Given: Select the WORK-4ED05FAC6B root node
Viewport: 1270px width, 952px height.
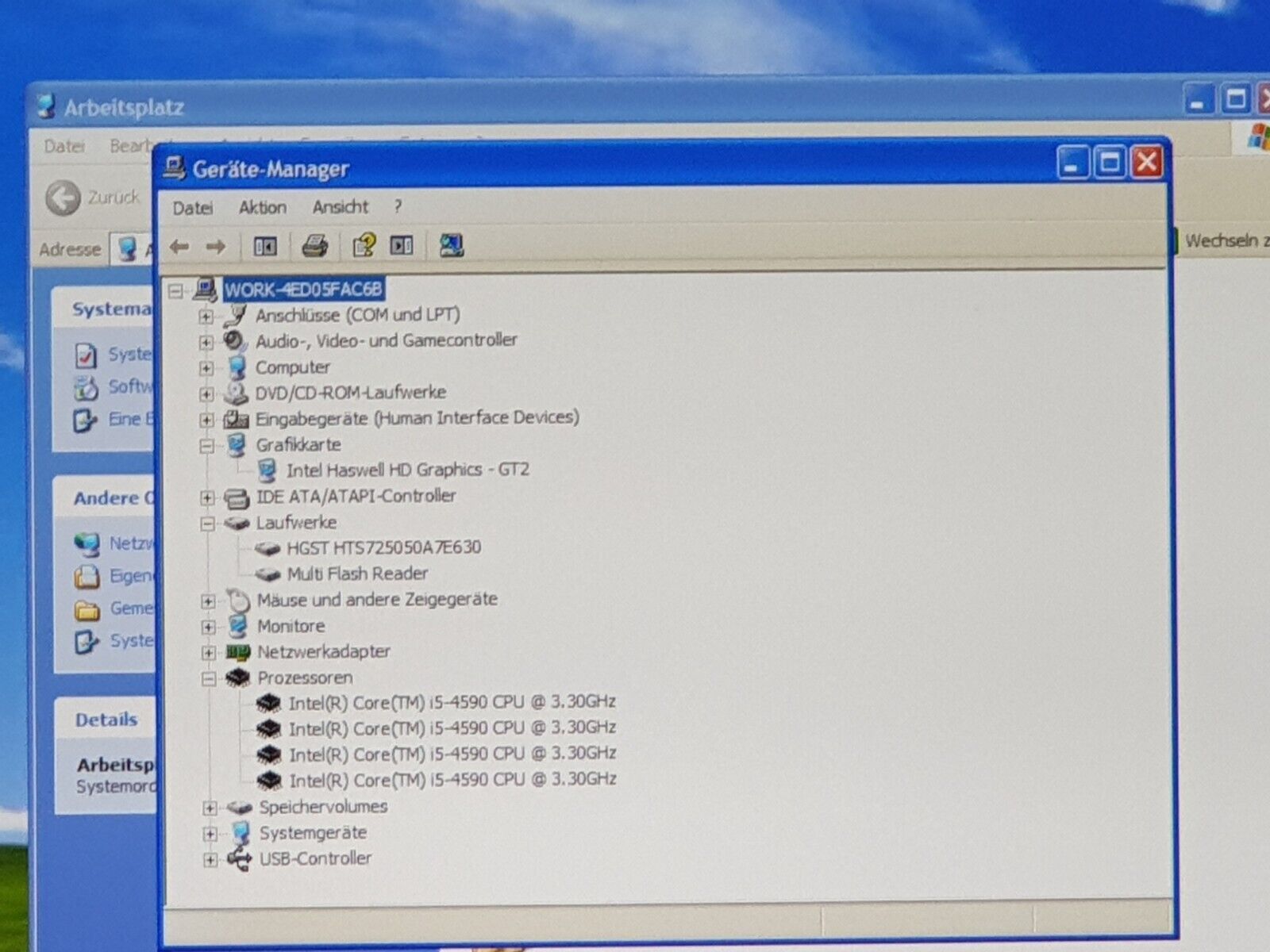Looking at the screenshot, I should (303, 290).
